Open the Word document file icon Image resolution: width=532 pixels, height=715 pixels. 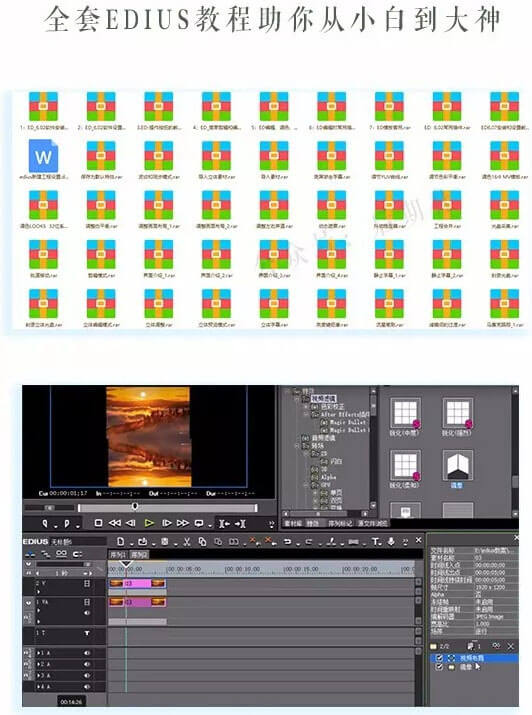coord(43,156)
